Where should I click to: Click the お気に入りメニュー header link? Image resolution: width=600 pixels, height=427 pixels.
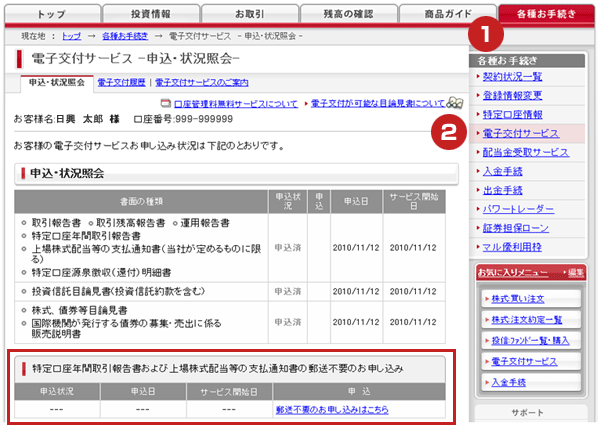point(512,272)
